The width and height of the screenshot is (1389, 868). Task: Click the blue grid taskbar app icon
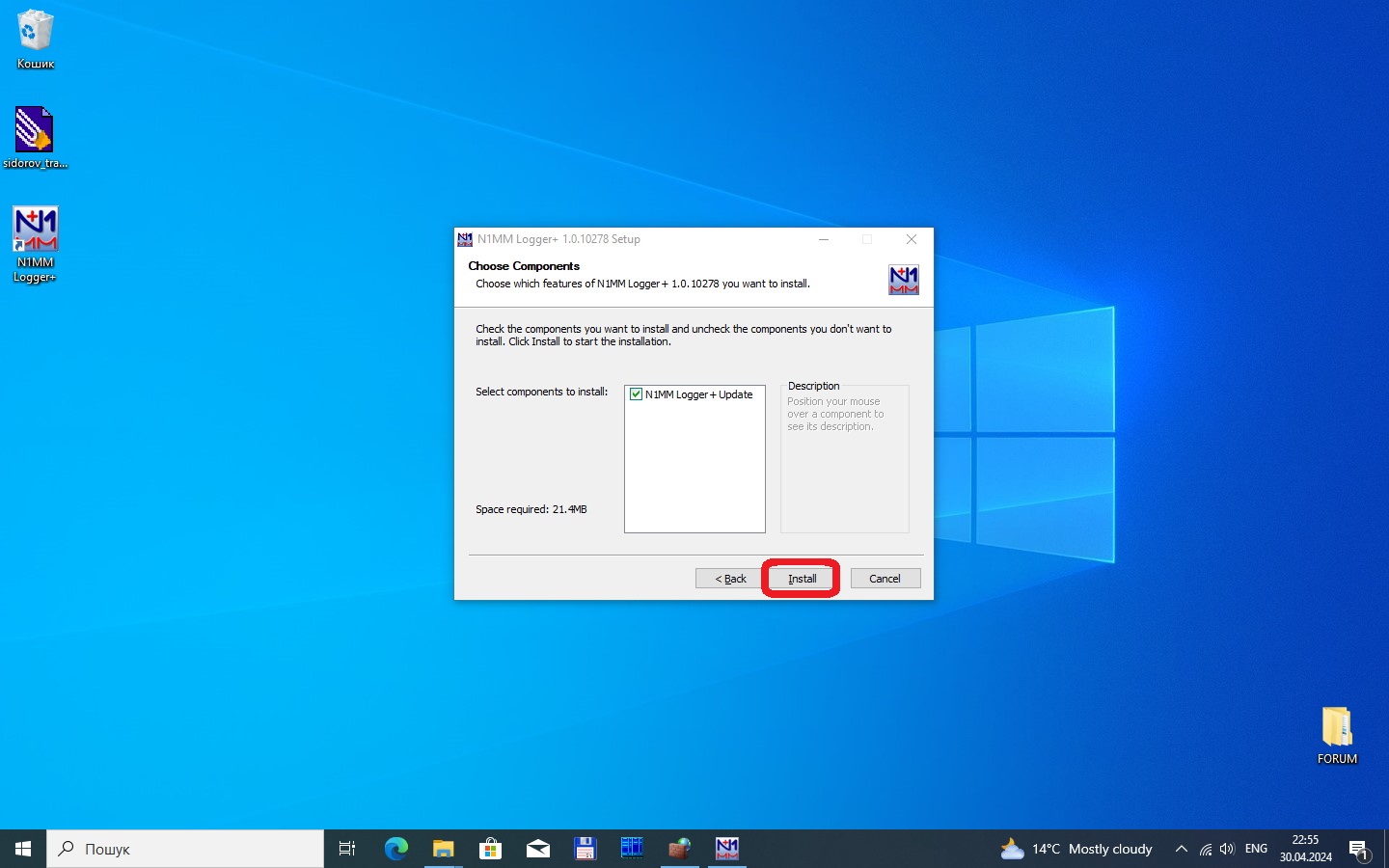(x=632, y=849)
